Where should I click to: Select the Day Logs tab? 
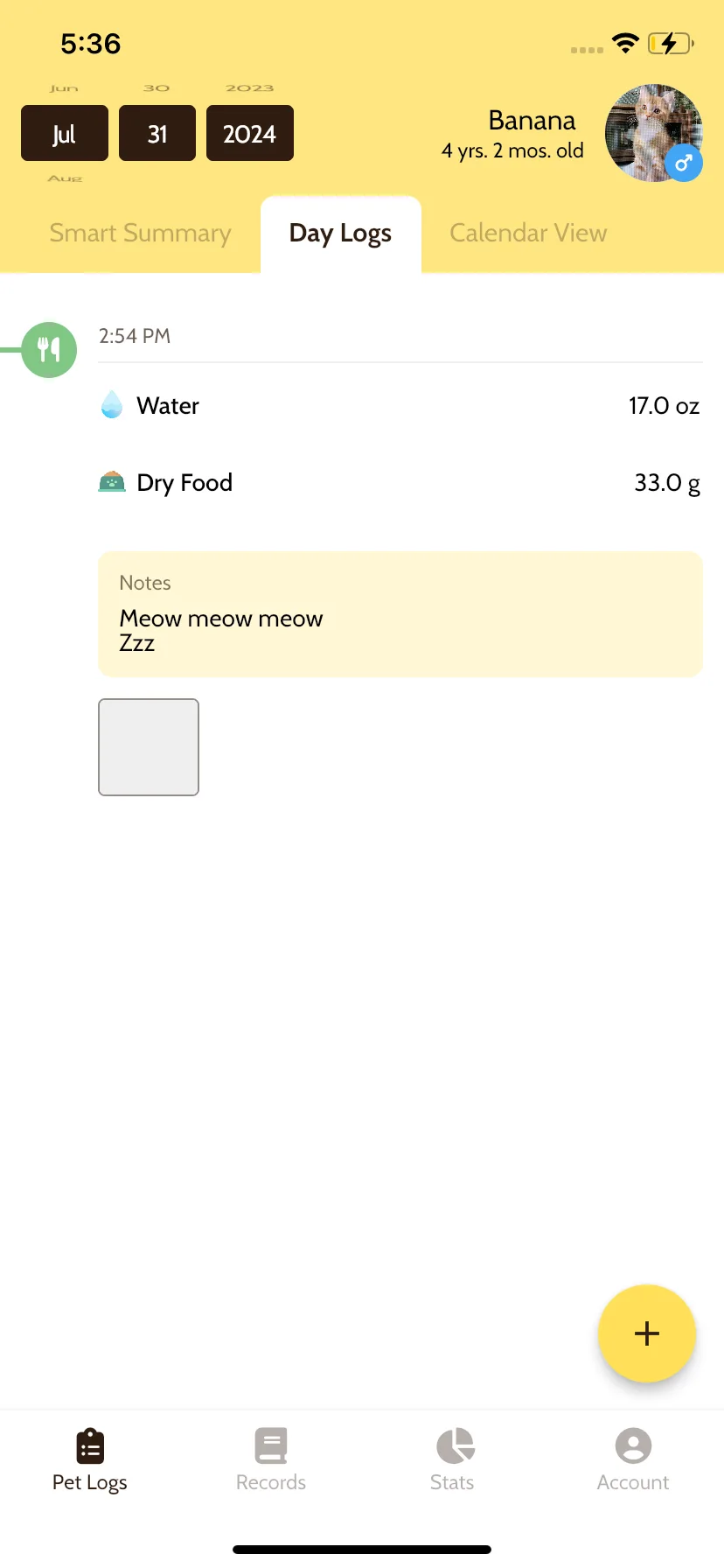coord(341,234)
